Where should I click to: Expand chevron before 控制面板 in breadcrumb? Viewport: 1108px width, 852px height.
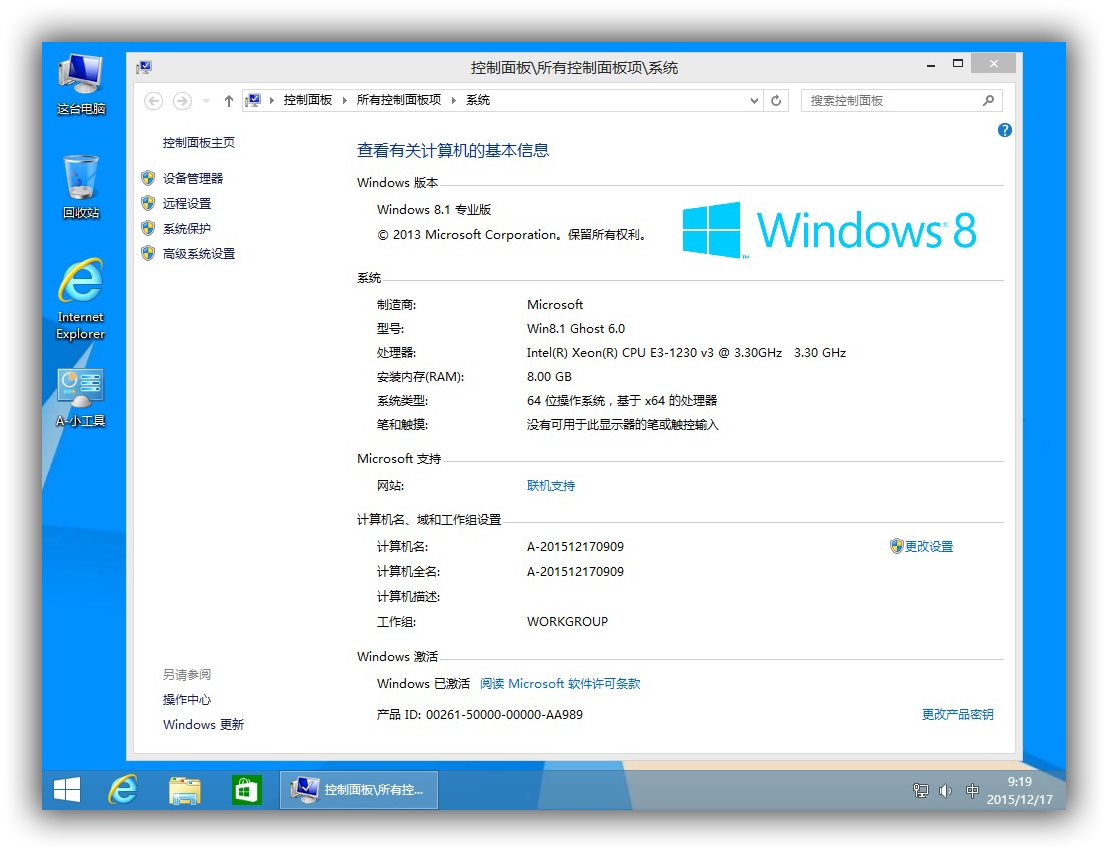[x=272, y=100]
